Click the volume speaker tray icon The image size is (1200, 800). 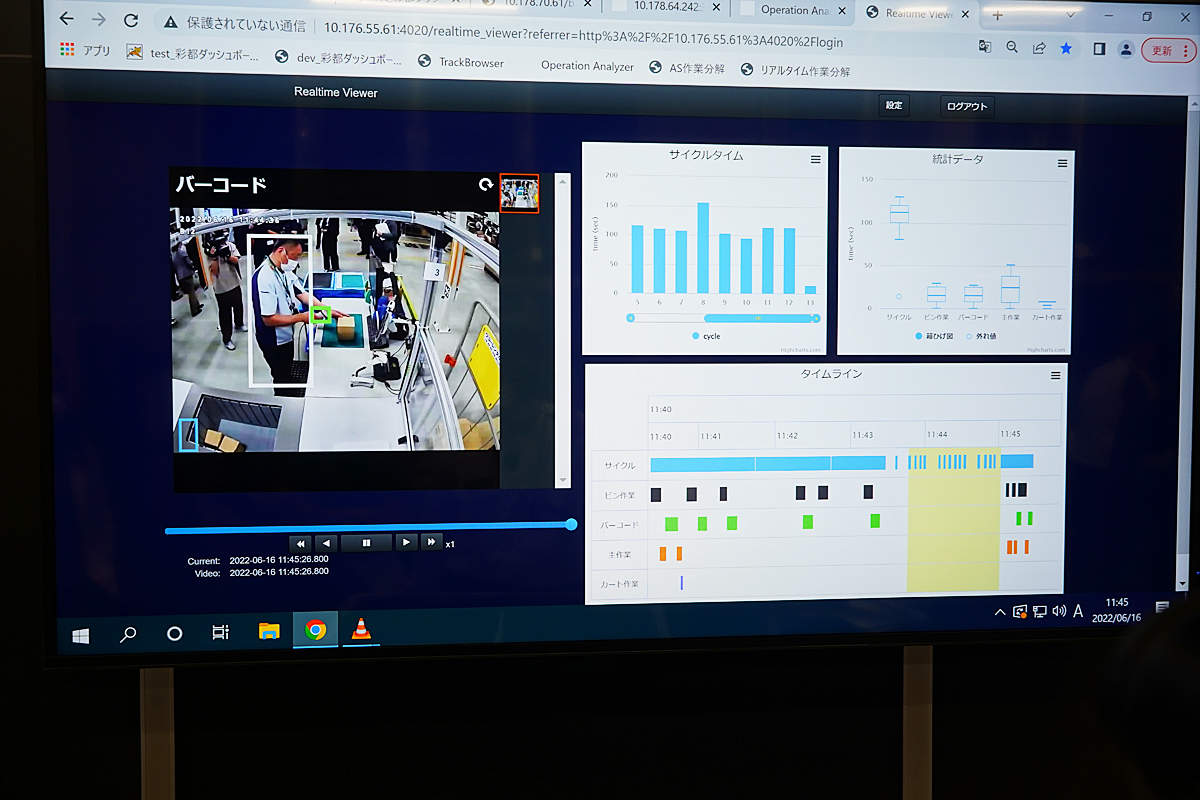(x=1060, y=611)
